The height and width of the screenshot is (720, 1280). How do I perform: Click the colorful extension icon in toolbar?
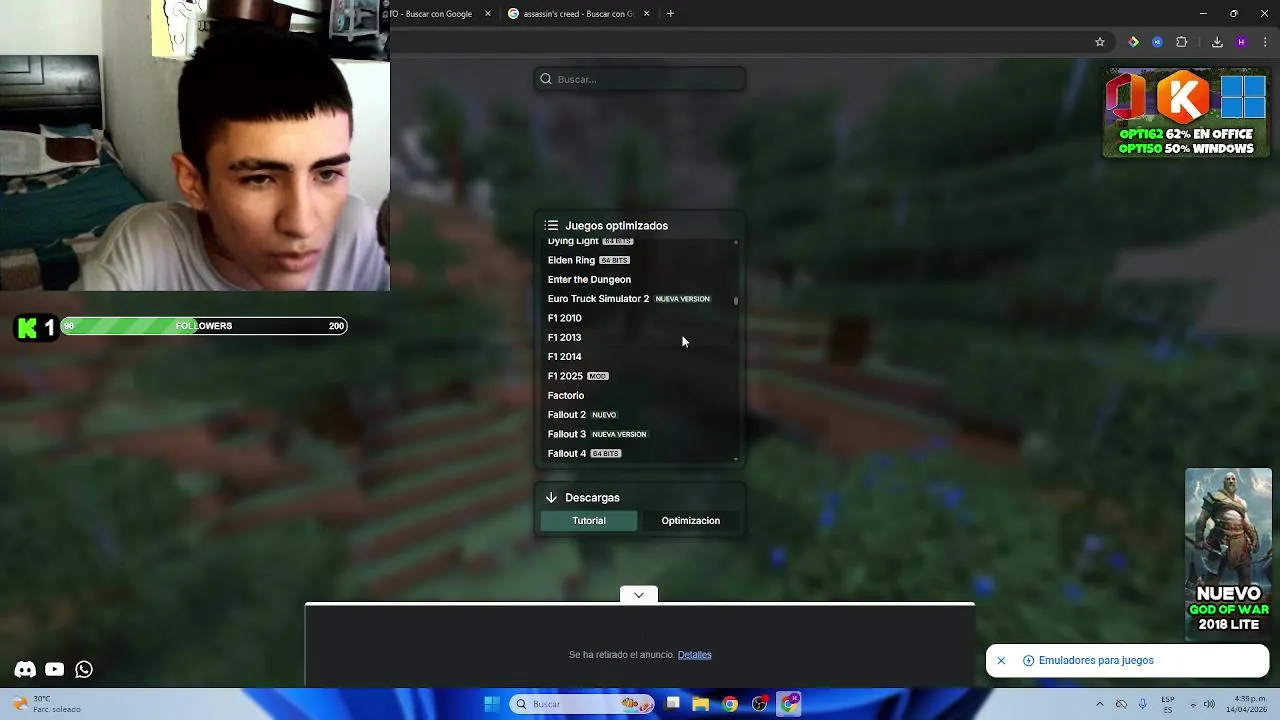[1133, 42]
